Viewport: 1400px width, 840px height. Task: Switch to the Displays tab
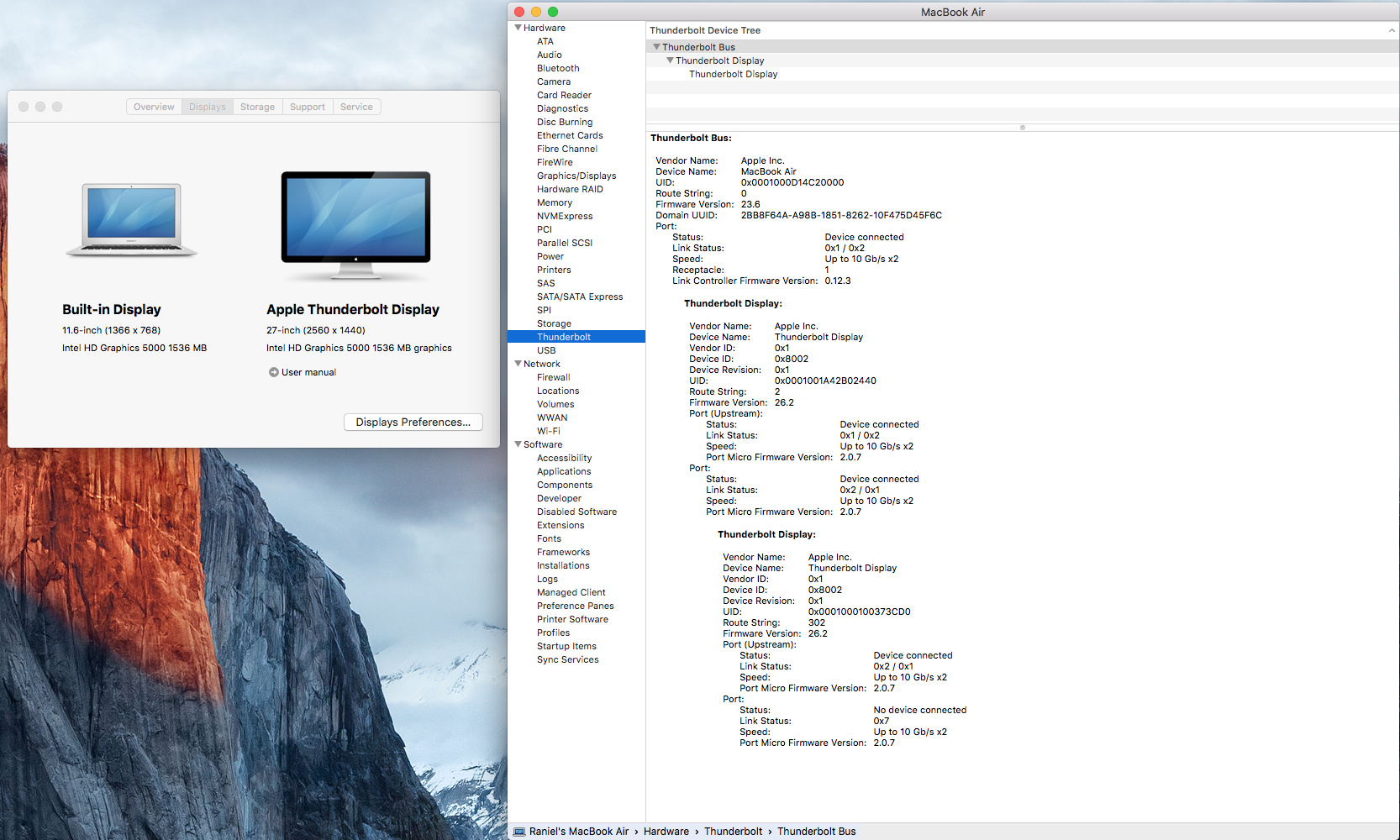pos(207,107)
